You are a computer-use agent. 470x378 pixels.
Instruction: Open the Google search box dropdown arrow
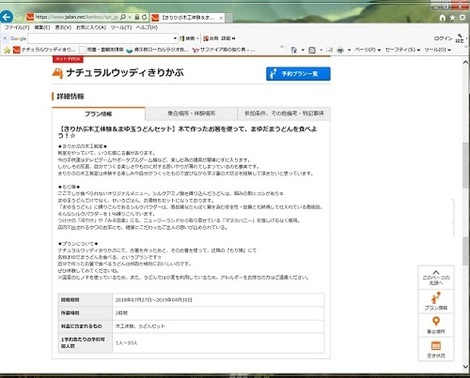pyautogui.click(x=175, y=38)
